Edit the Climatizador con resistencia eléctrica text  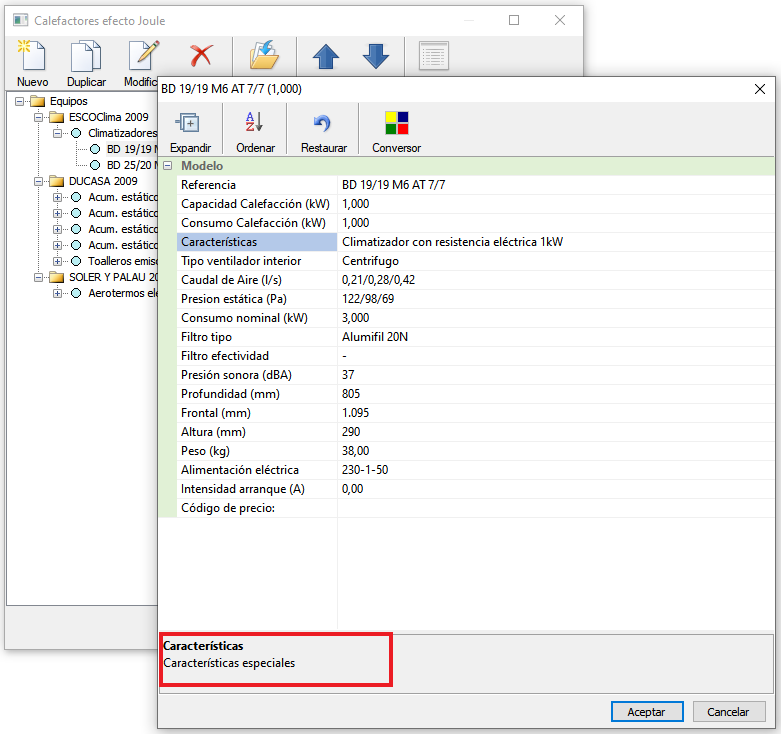pos(555,242)
